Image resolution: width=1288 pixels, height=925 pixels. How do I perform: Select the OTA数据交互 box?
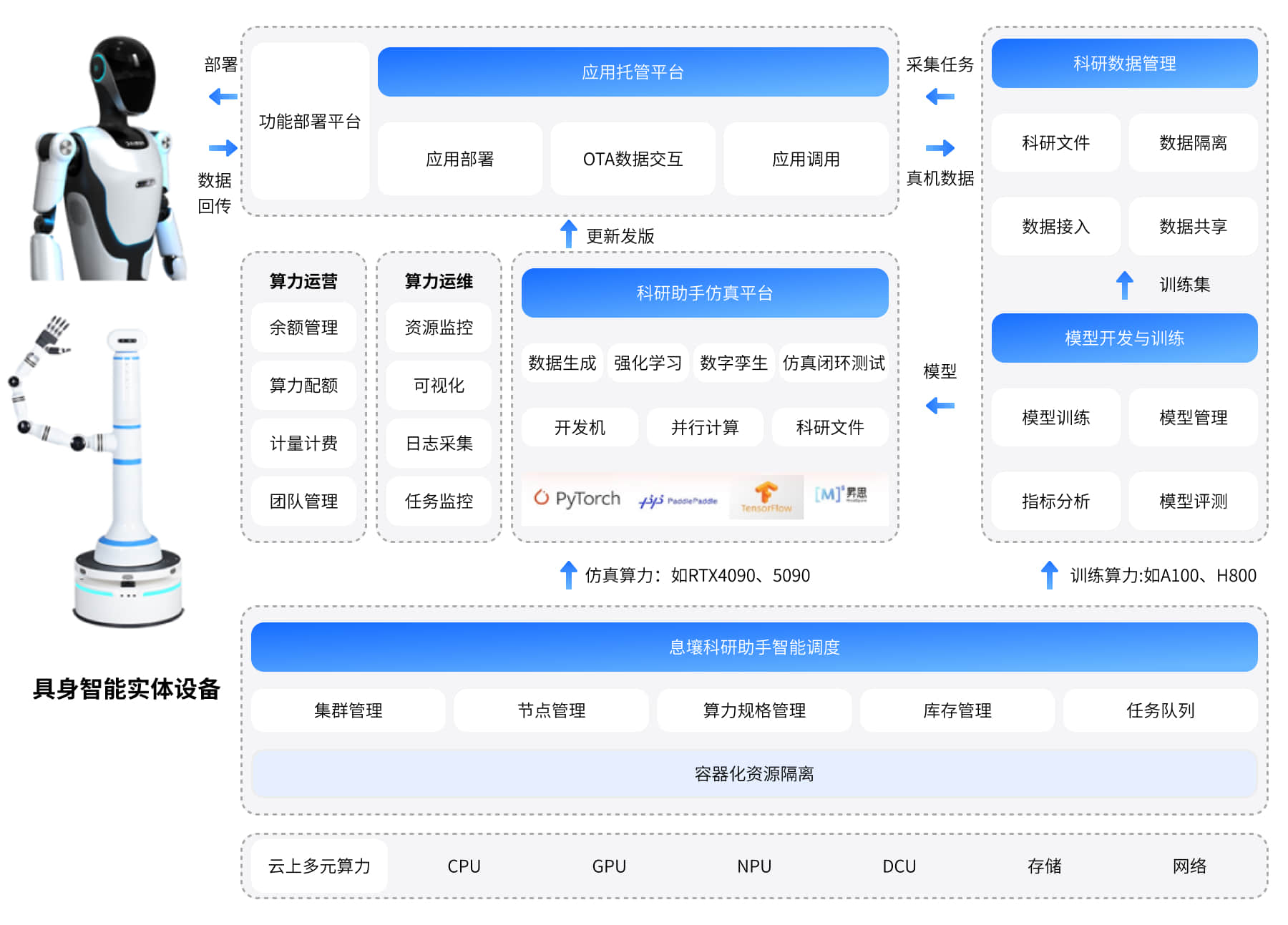click(633, 159)
